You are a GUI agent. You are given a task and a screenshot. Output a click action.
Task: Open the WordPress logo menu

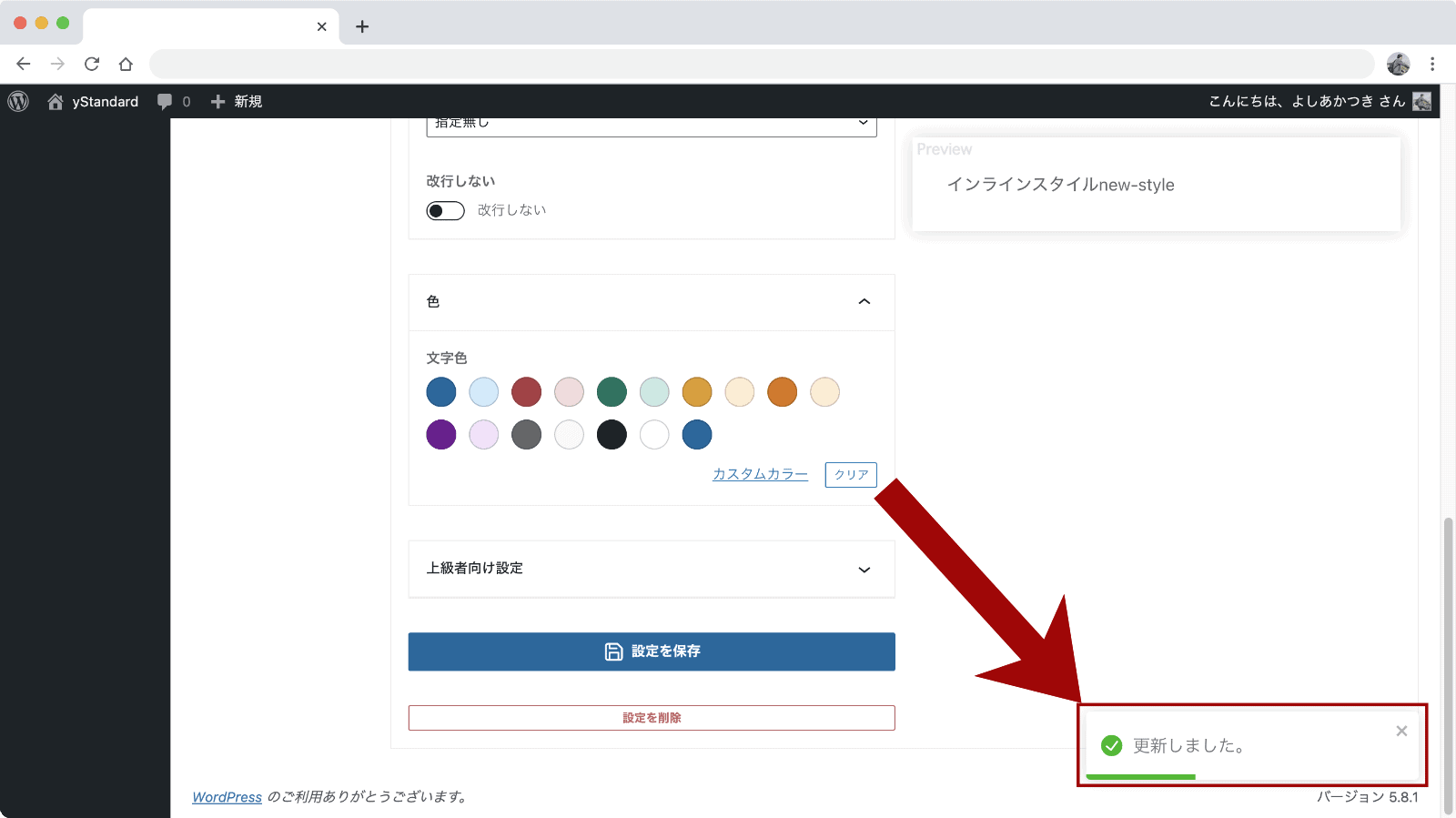(x=18, y=101)
